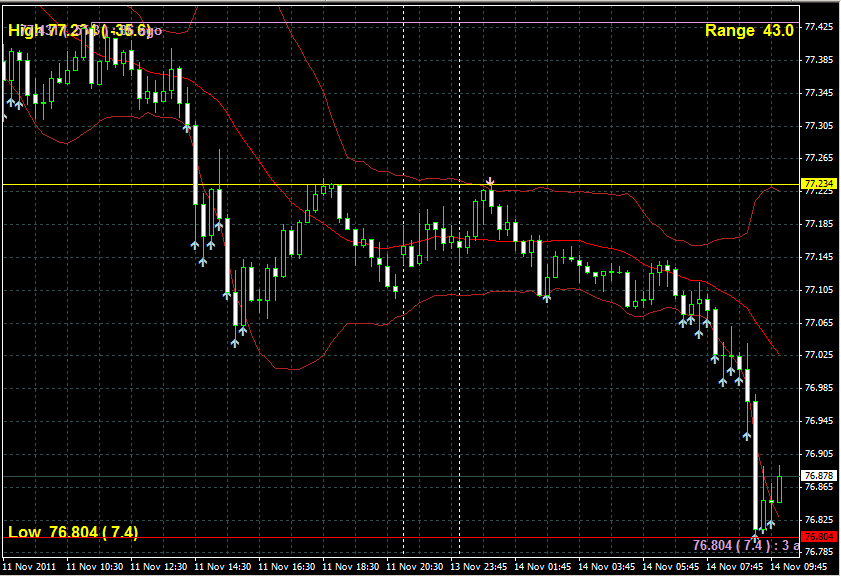Click the blue arrow below the 14:30 low

click(235, 342)
